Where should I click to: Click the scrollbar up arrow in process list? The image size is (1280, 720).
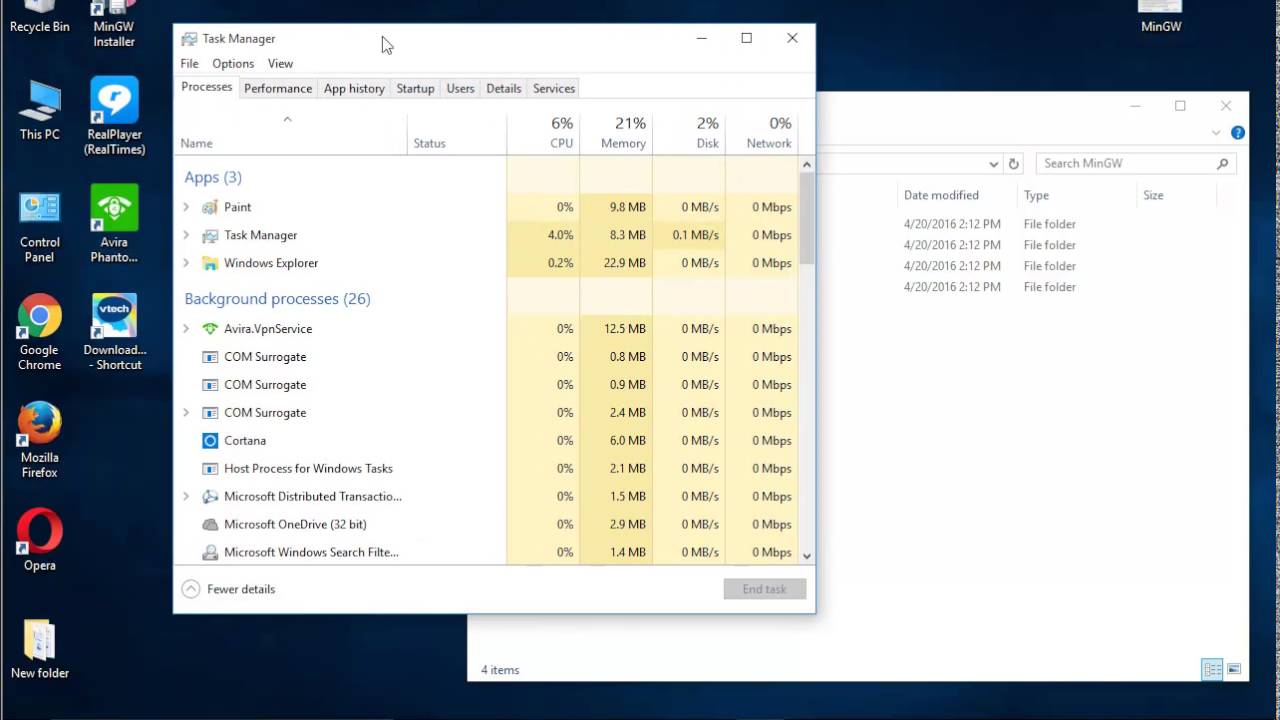click(807, 163)
